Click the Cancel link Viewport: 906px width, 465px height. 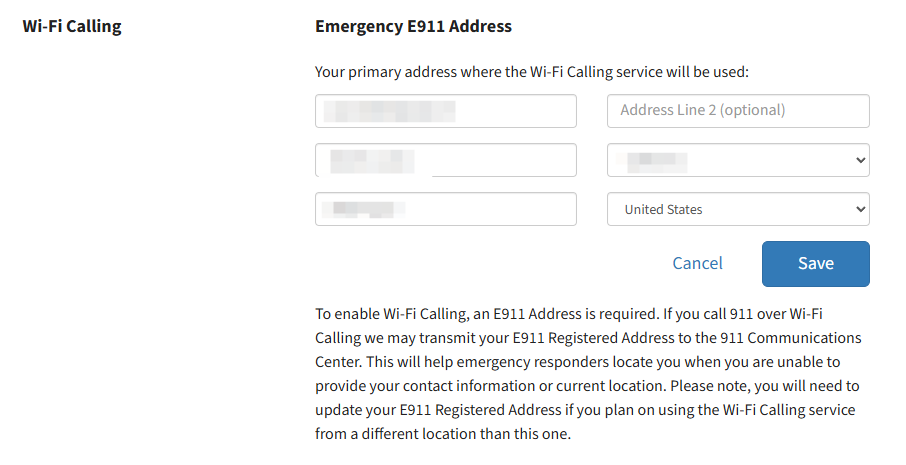(697, 263)
